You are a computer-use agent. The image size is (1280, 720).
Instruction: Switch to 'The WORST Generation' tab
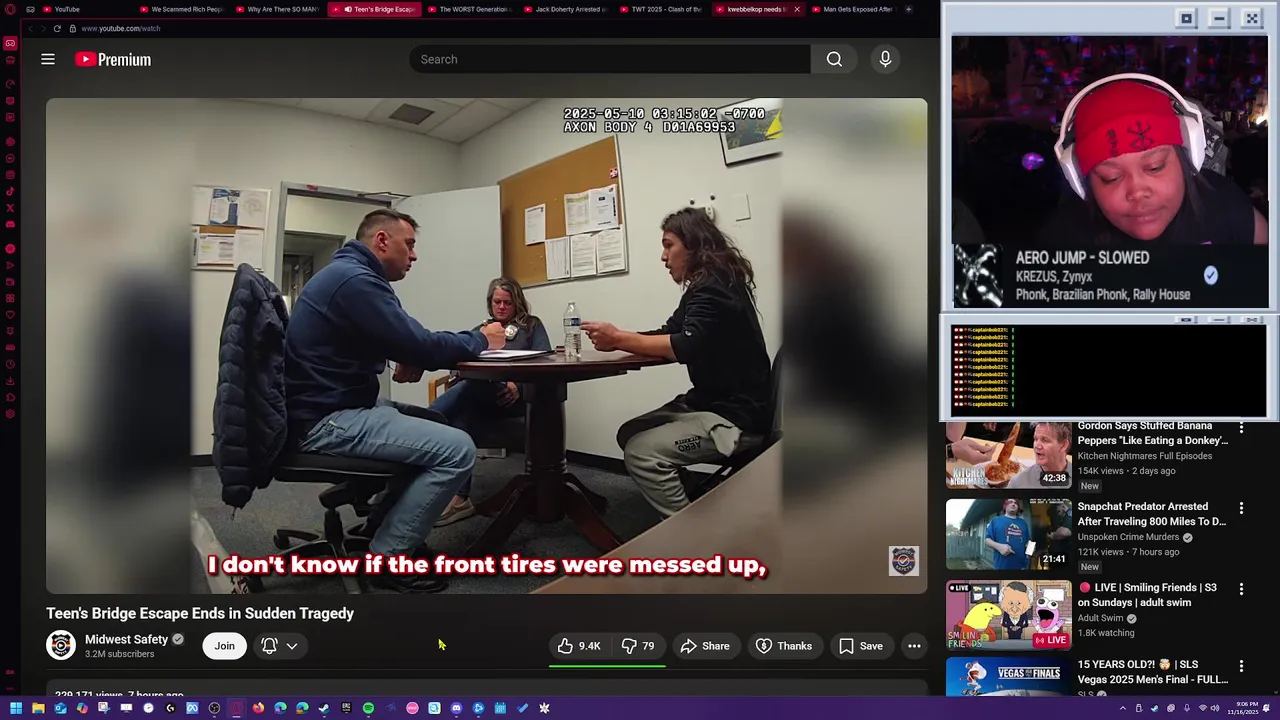469,9
